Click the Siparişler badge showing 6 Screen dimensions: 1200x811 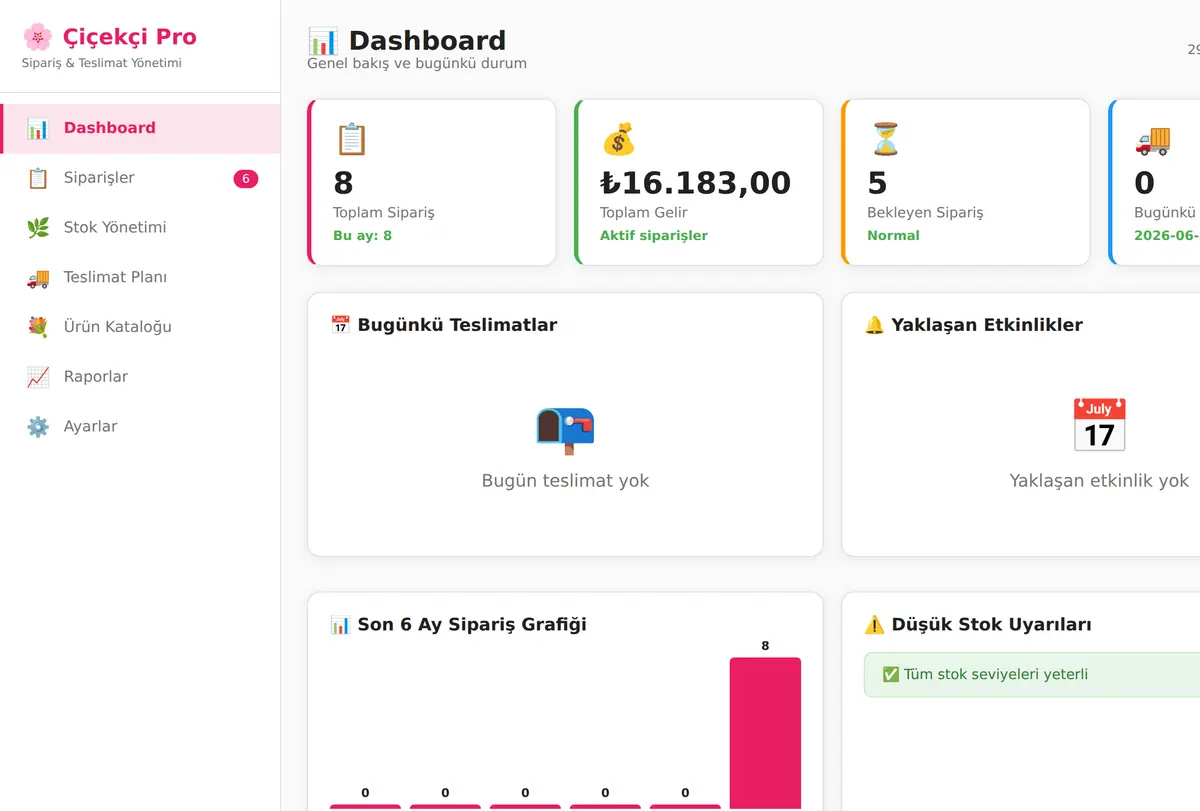point(246,179)
